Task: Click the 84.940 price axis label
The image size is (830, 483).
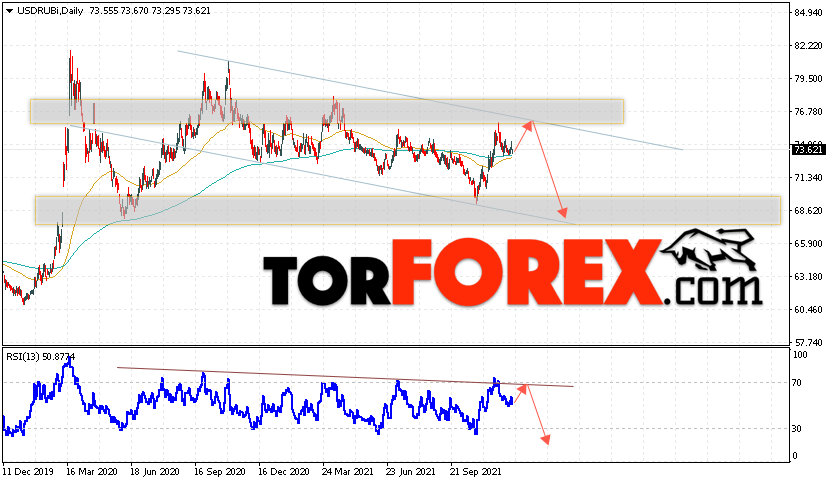Action: 808,13
